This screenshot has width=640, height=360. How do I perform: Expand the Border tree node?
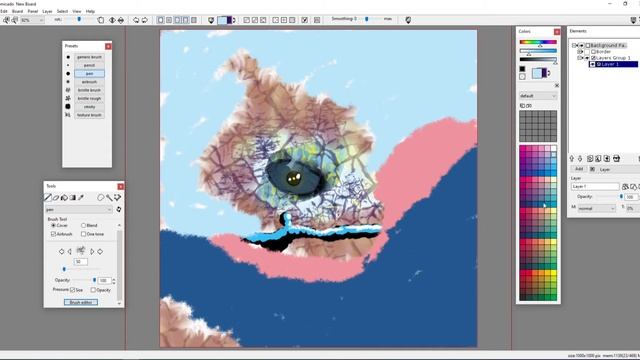[x=580, y=52]
